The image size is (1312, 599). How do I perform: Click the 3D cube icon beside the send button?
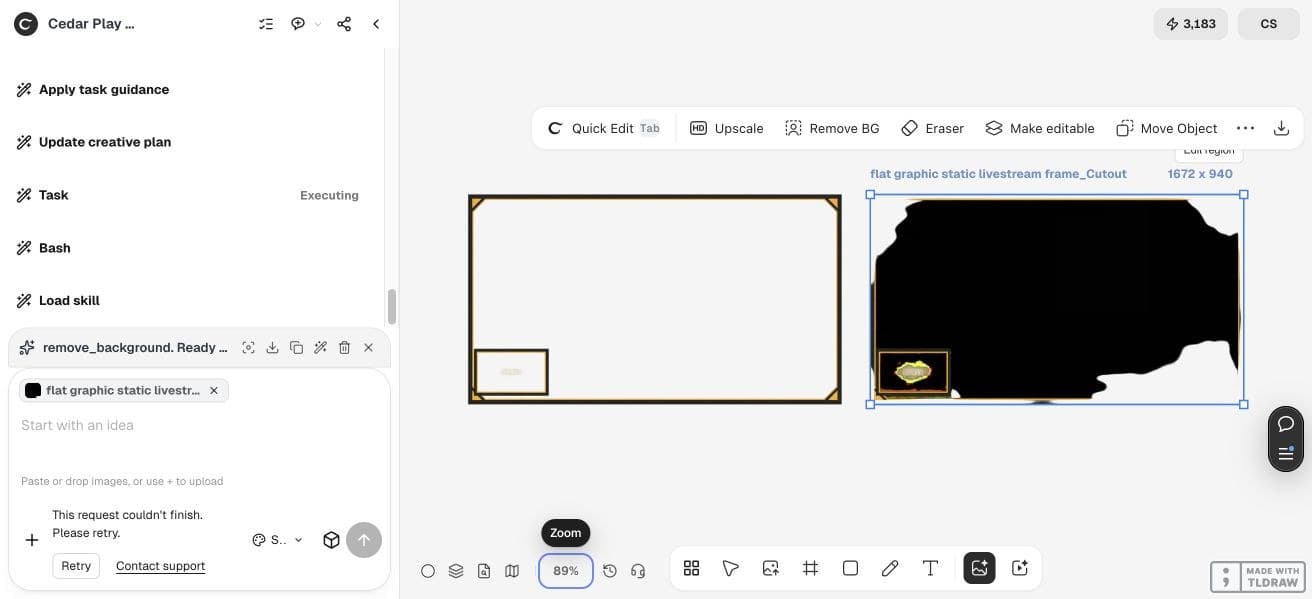(x=332, y=540)
